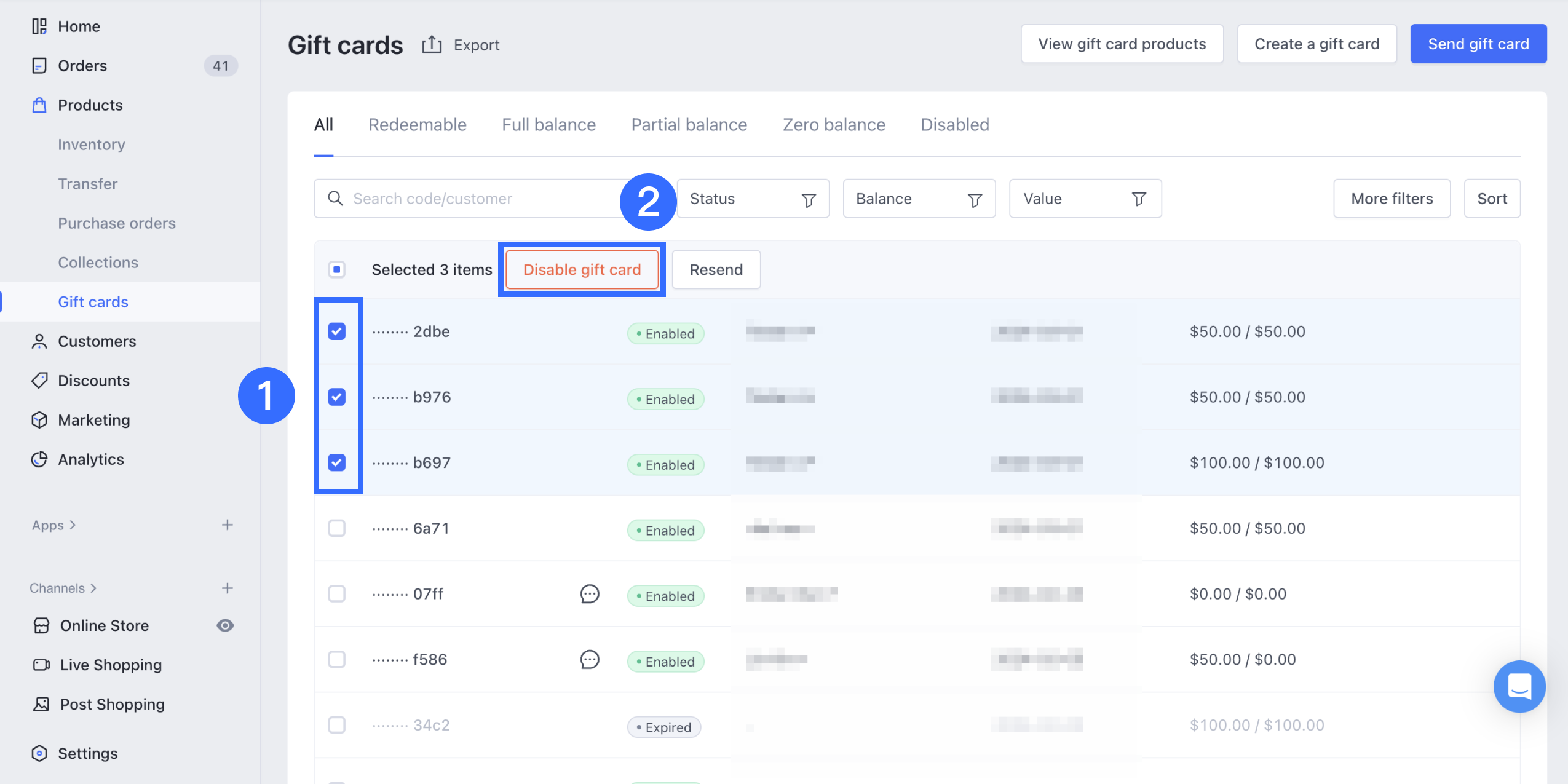Image resolution: width=1568 pixels, height=784 pixels.
Task: Open the Status filter dropdown
Action: coord(753,199)
